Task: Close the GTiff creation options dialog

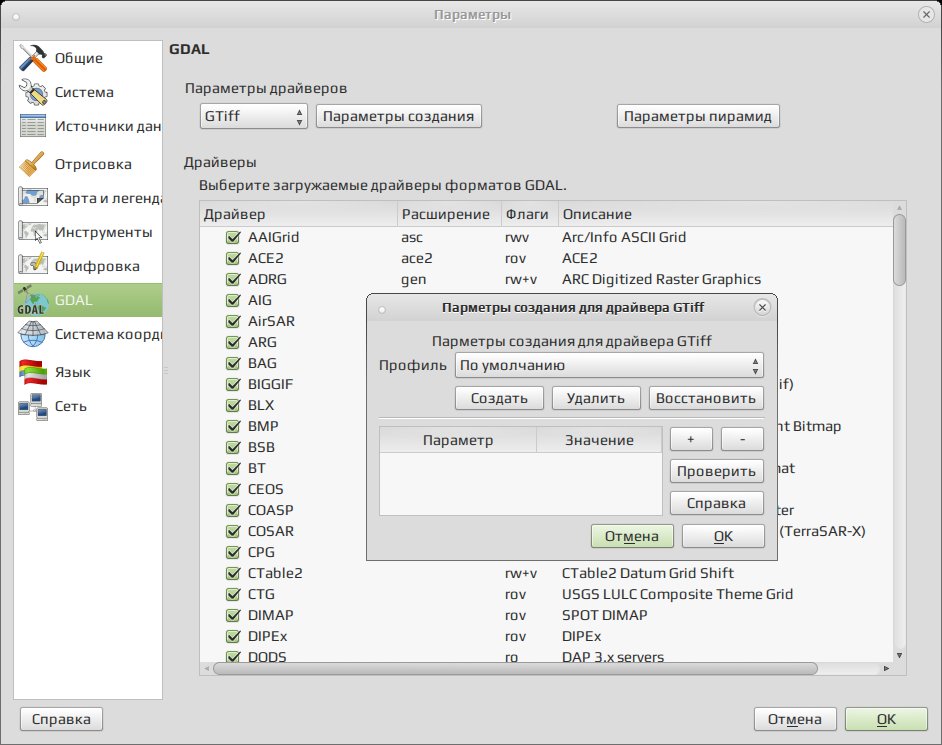Action: [x=762, y=308]
